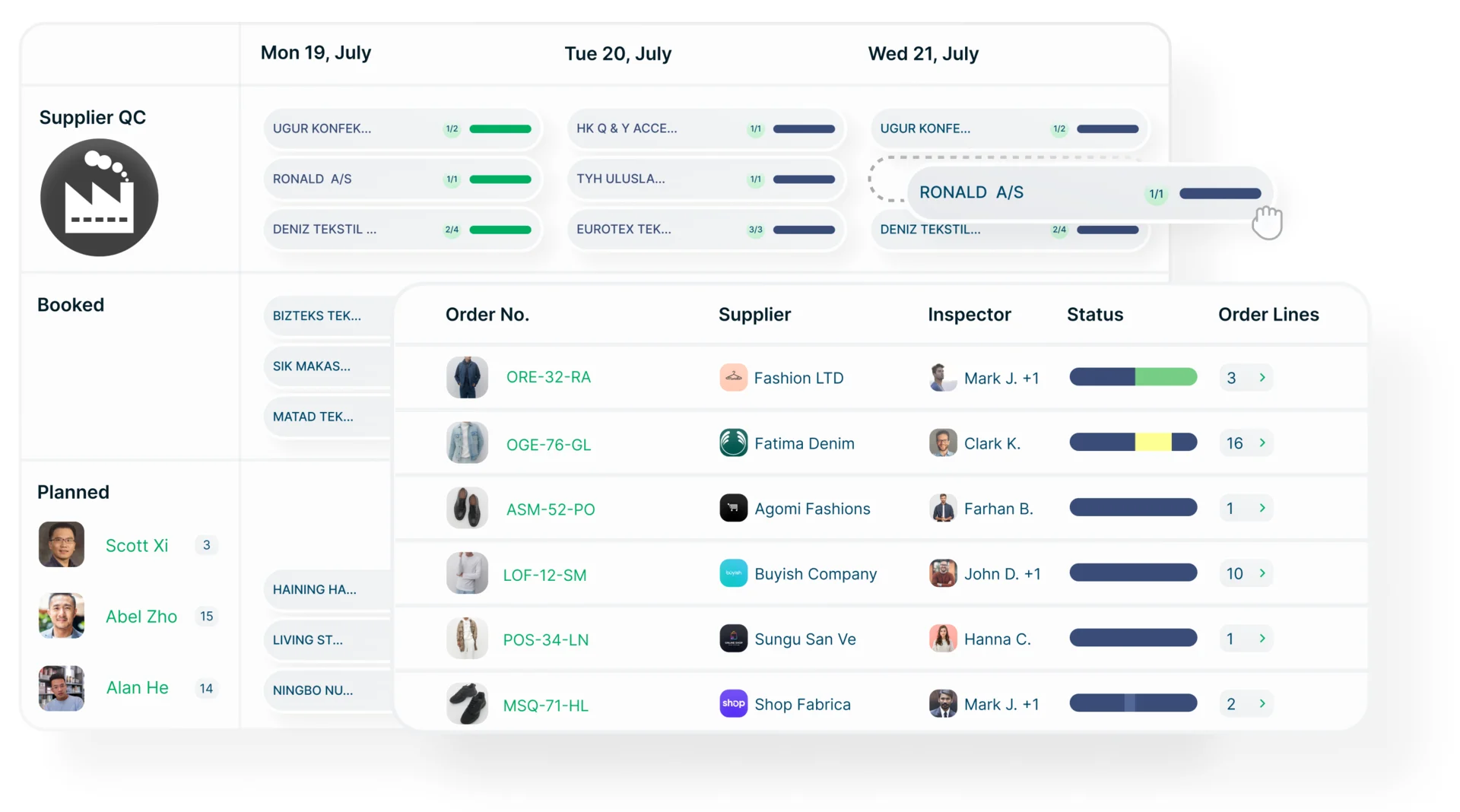Select HAINING HA... planned card
The width and height of the screenshot is (1460, 812).
[328, 589]
